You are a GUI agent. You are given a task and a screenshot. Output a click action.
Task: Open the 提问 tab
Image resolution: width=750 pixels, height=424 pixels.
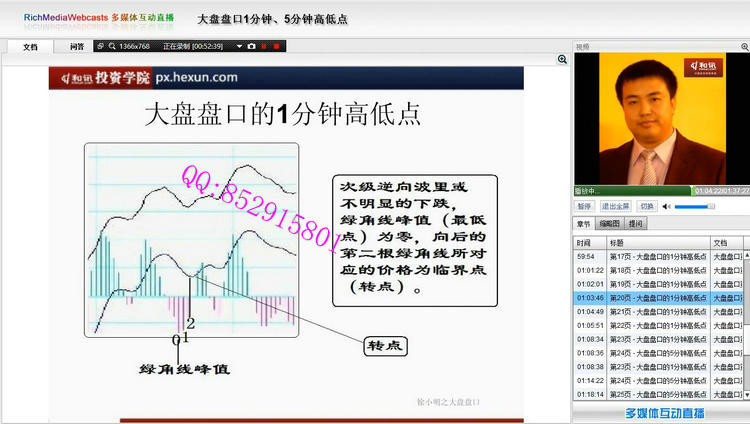tap(636, 224)
